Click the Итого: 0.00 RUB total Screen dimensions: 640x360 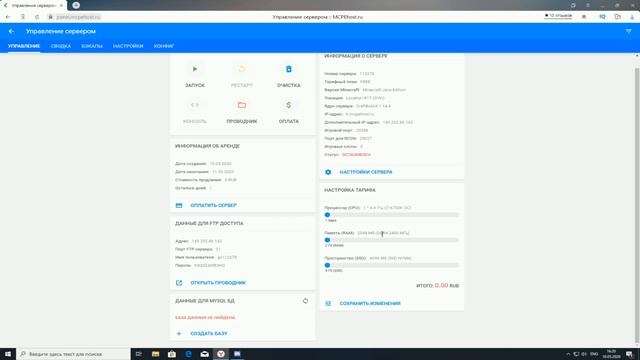(x=438, y=285)
